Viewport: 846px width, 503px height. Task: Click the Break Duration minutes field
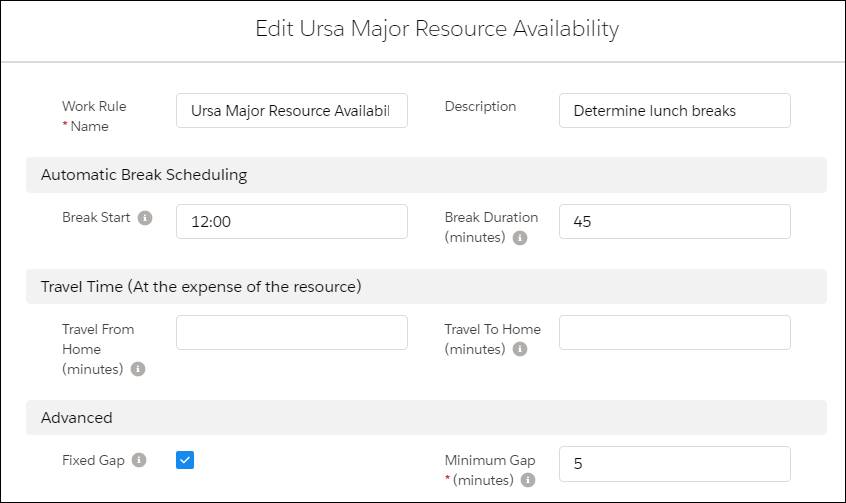click(674, 221)
